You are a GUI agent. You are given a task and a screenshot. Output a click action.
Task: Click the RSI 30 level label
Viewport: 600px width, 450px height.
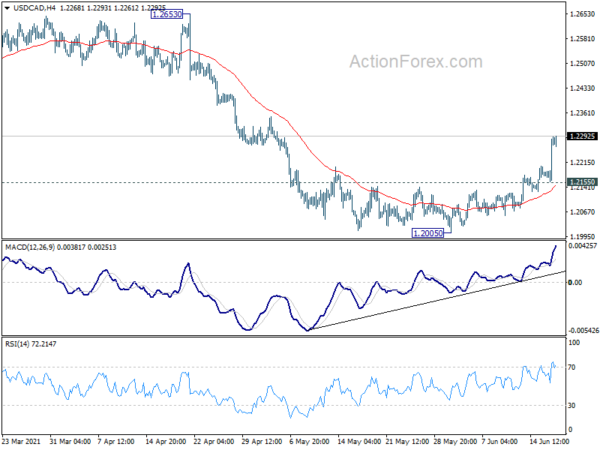572,405
